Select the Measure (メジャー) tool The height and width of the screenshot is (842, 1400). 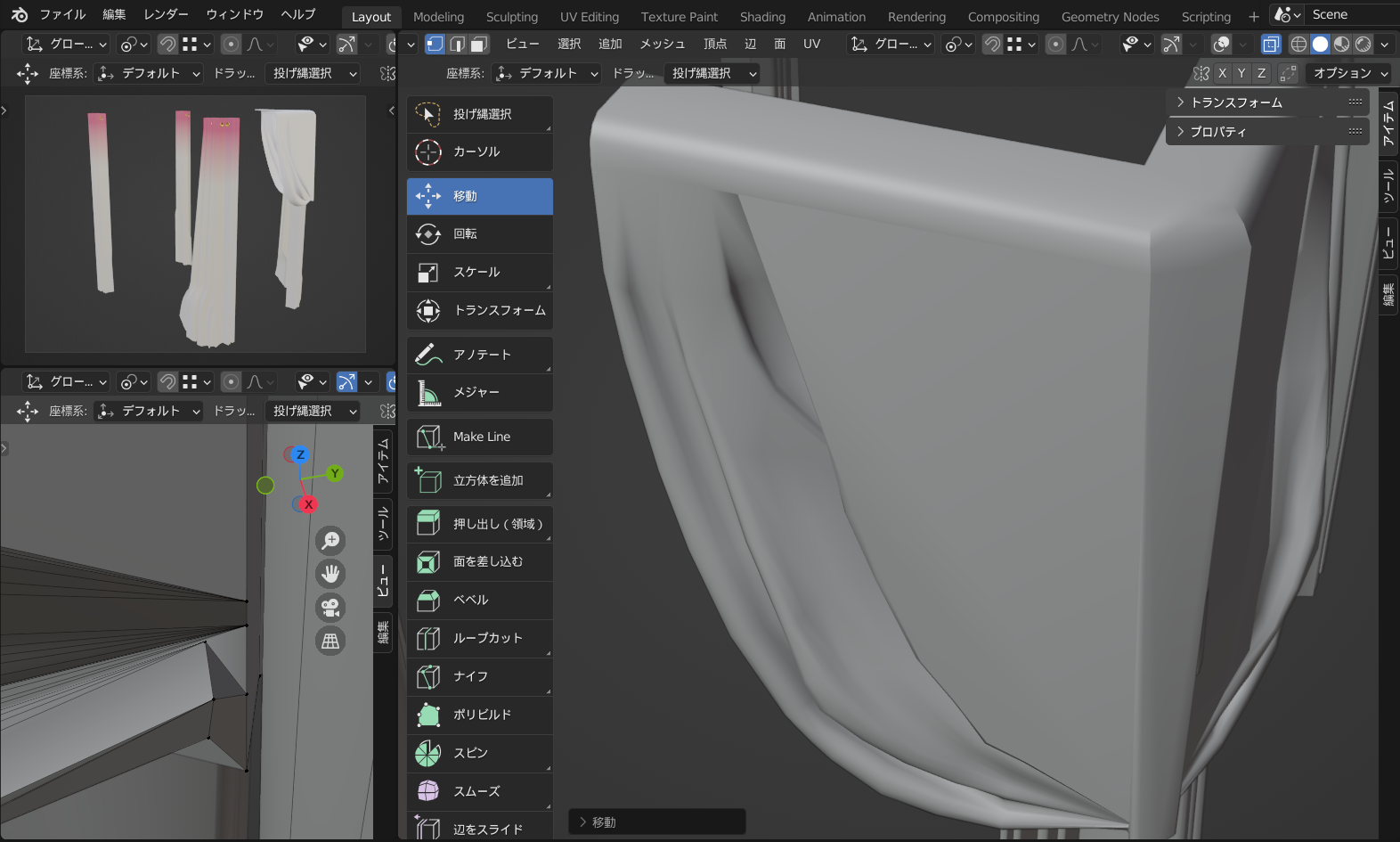click(x=479, y=392)
